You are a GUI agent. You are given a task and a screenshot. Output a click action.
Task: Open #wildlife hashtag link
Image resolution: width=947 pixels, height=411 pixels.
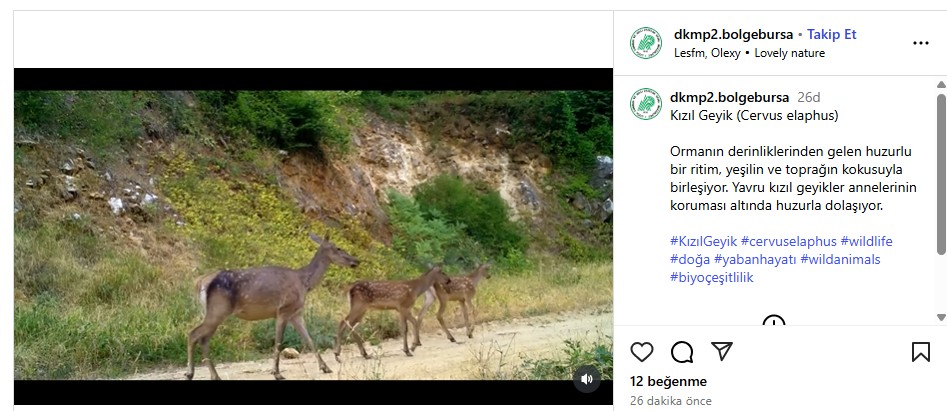point(866,241)
